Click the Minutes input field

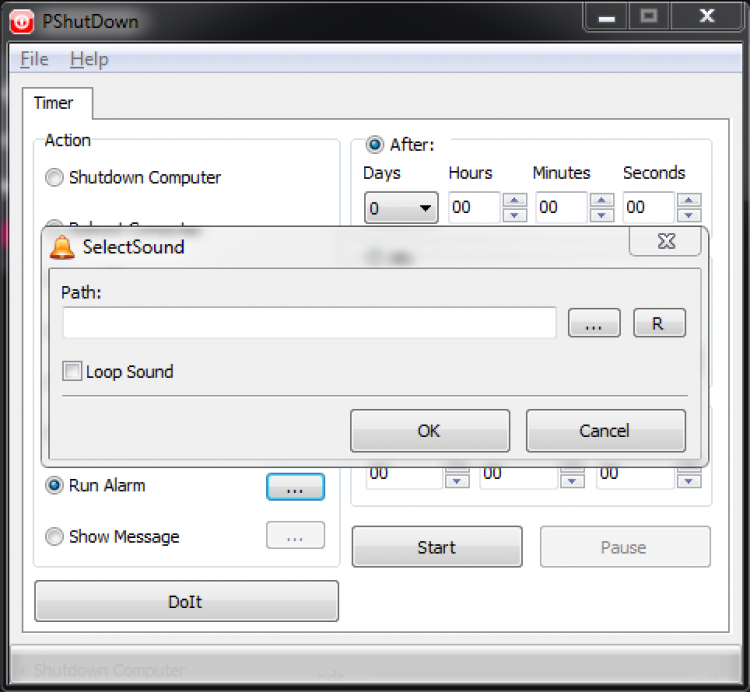click(562, 208)
